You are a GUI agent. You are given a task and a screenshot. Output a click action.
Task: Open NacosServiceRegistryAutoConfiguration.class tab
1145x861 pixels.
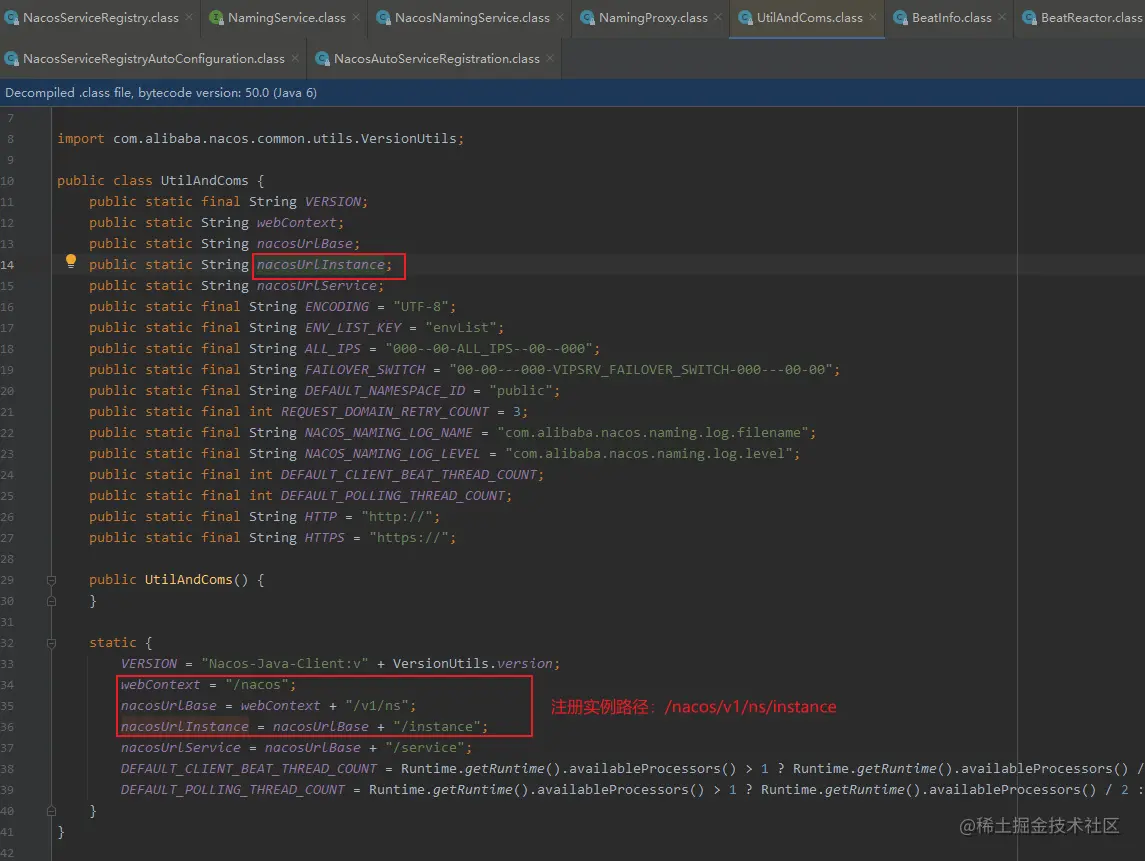153,58
